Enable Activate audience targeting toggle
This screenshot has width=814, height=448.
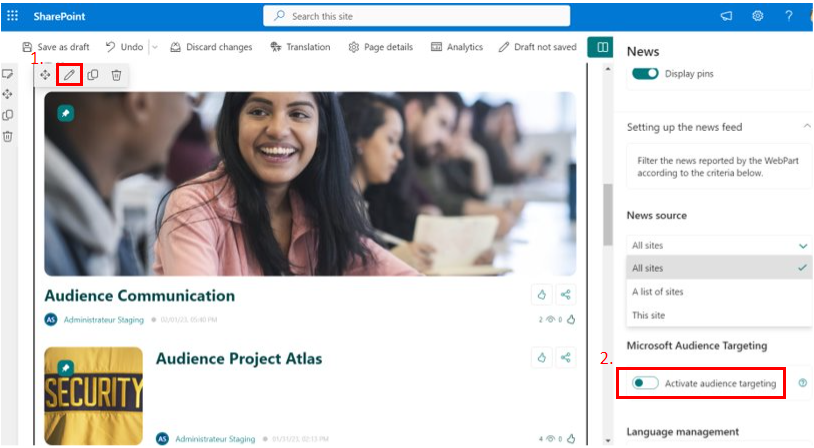(x=645, y=383)
